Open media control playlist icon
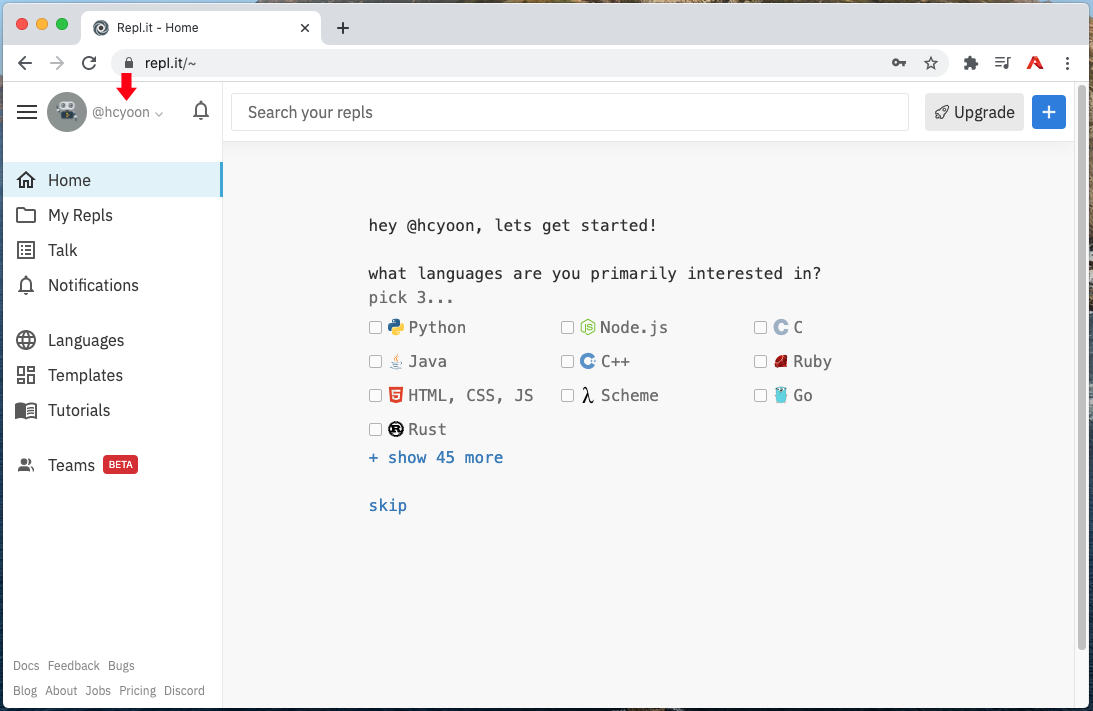1093x711 pixels. pyautogui.click(x=1002, y=63)
